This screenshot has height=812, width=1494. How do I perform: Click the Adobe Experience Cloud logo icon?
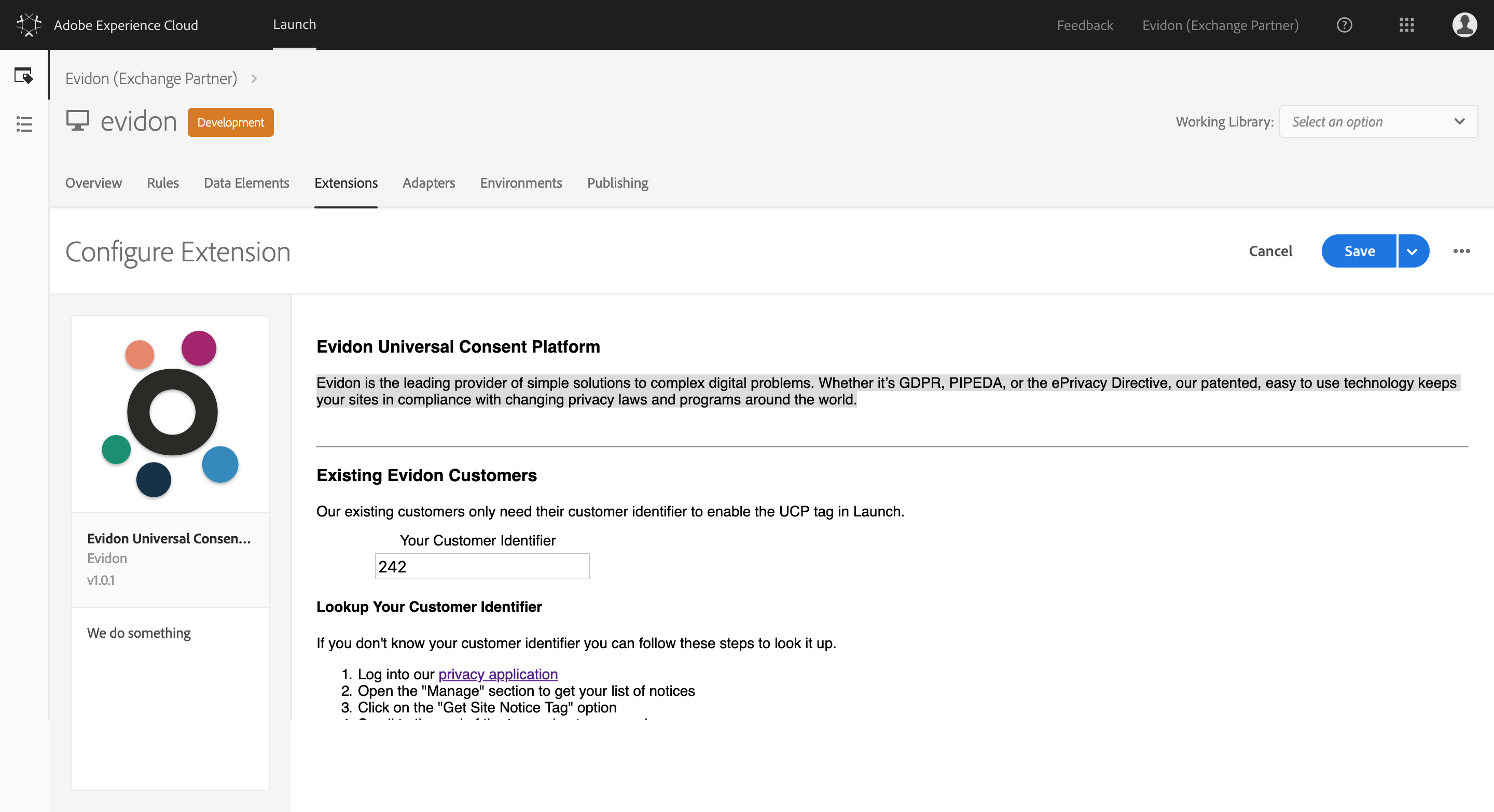29,25
